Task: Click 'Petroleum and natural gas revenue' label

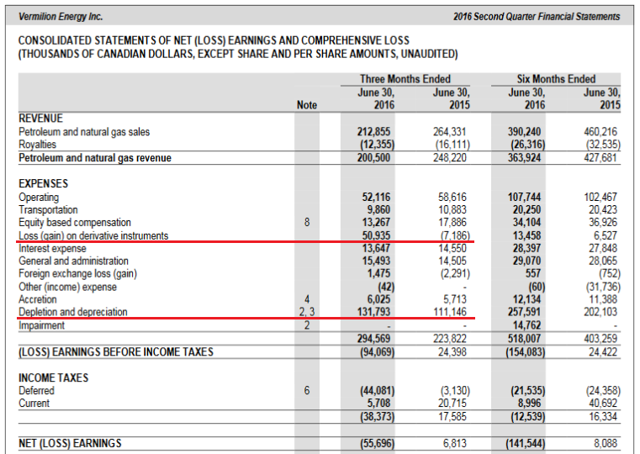Action: pos(95,158)
